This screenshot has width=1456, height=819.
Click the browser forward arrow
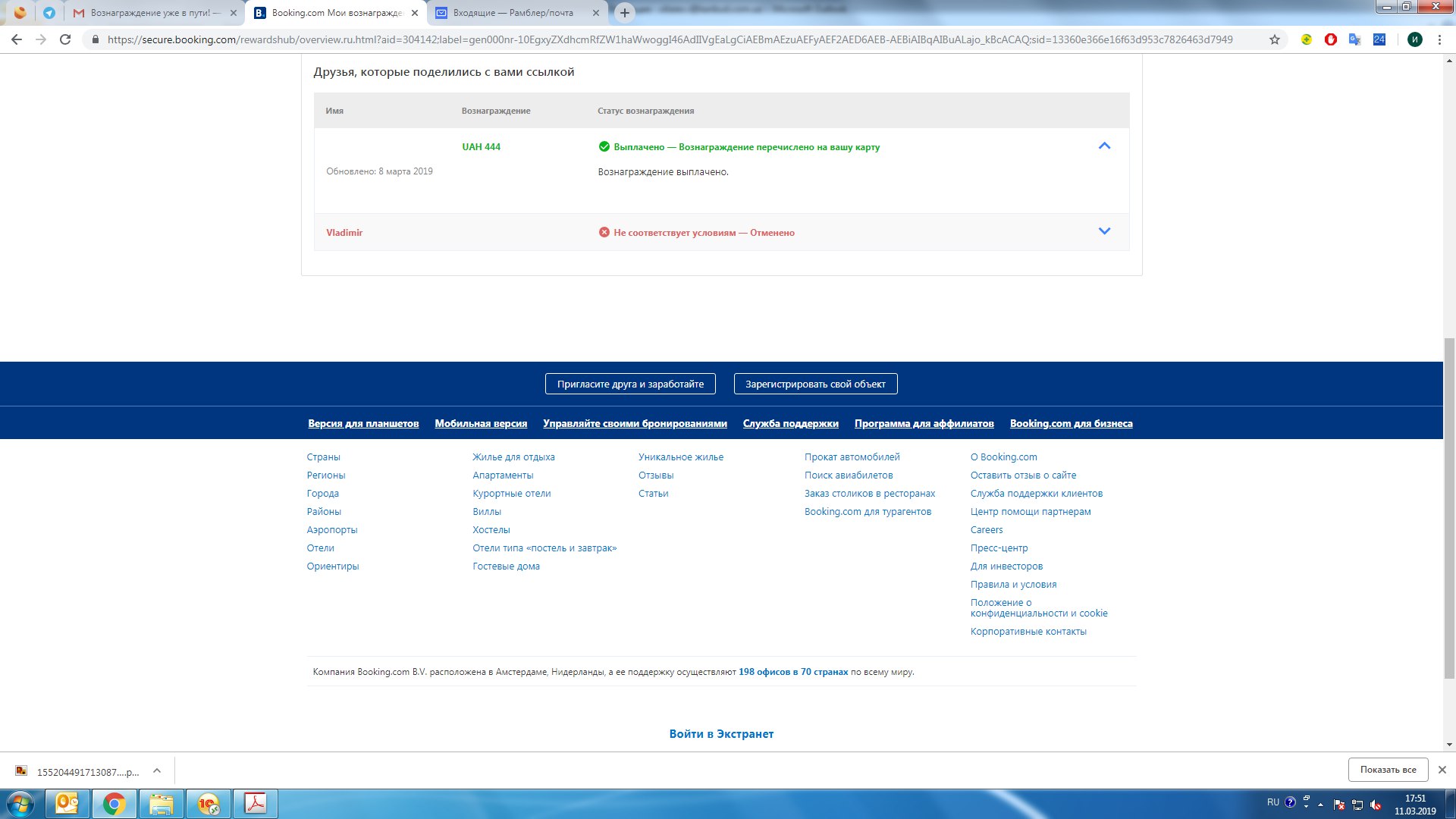[x=41, y=39]
